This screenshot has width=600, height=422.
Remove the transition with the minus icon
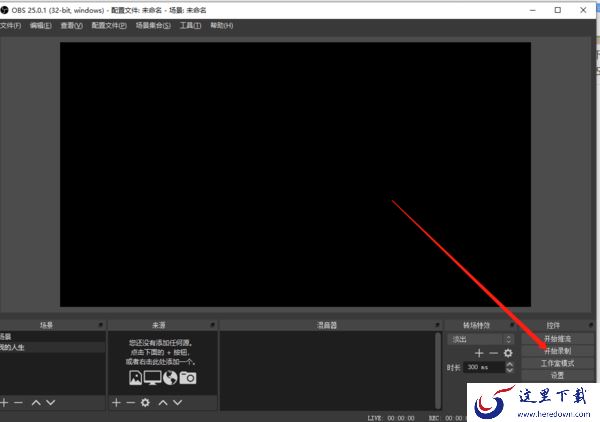point(494,353)
